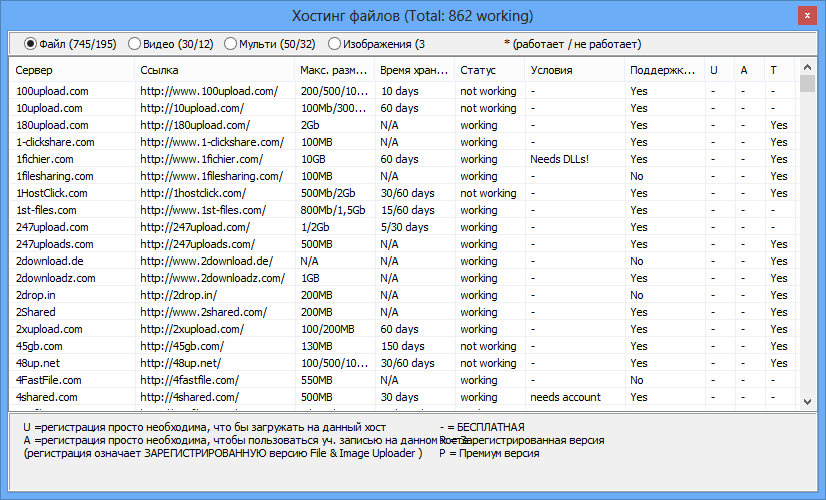826x500 pixels.
Task: Select the 1fichier.com row
Action: (x=404, y=159)
